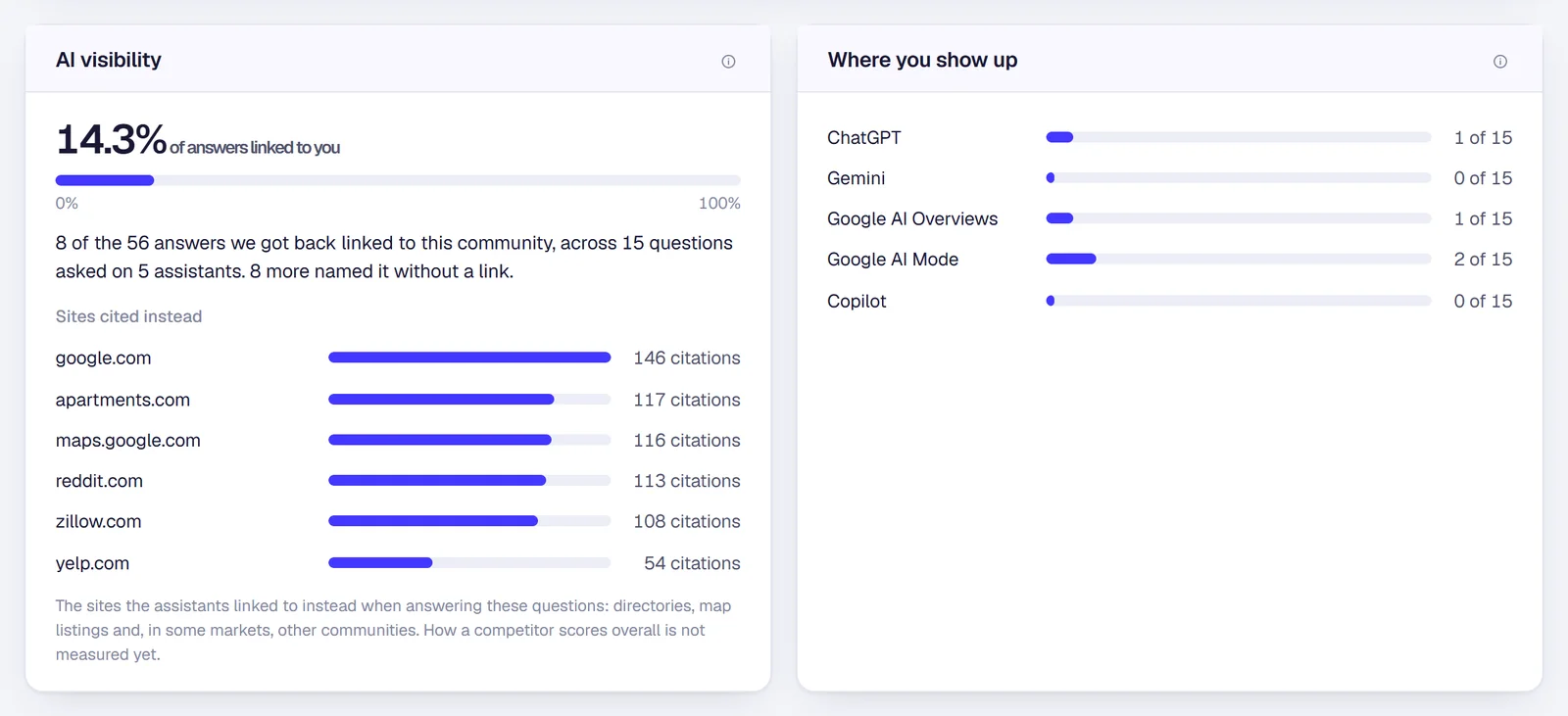
Task: Click the '113 citations' value
Action: pyautogui.click(x=687, y=481)
